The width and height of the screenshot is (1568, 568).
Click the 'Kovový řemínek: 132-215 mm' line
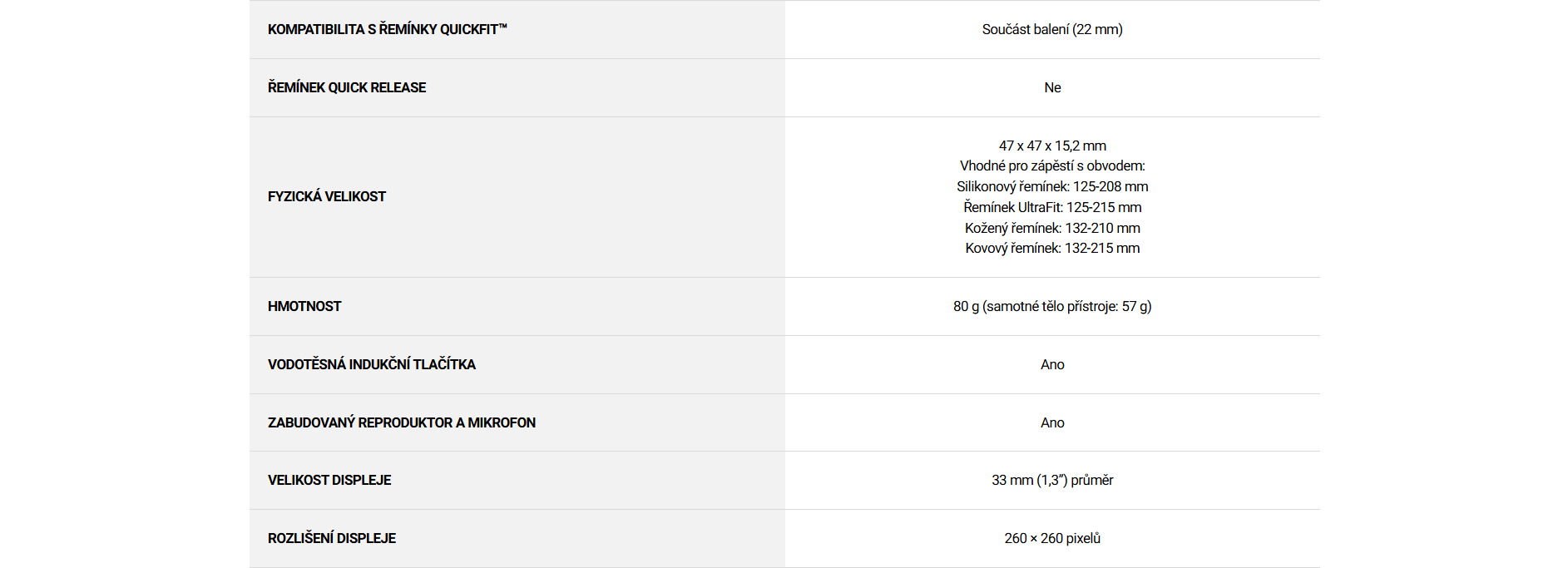(1052, 248)
